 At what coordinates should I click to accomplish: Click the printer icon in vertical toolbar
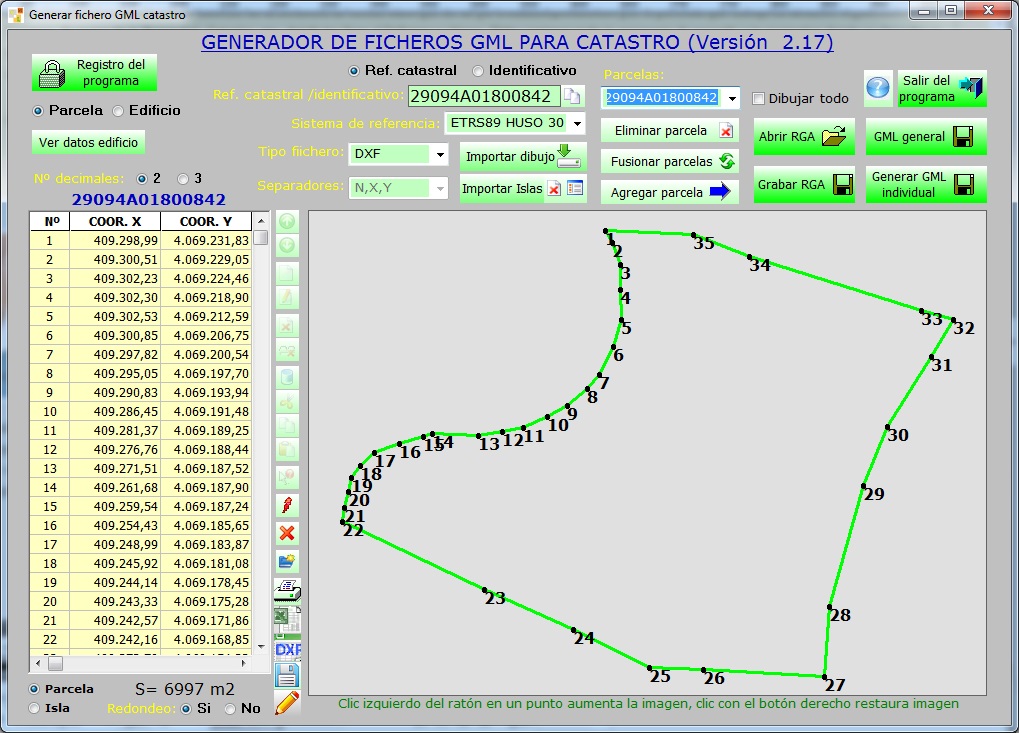coord(287,590)
